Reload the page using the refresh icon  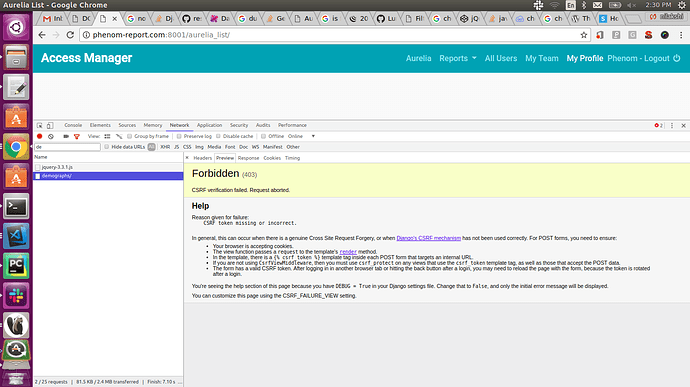point(70,35)
